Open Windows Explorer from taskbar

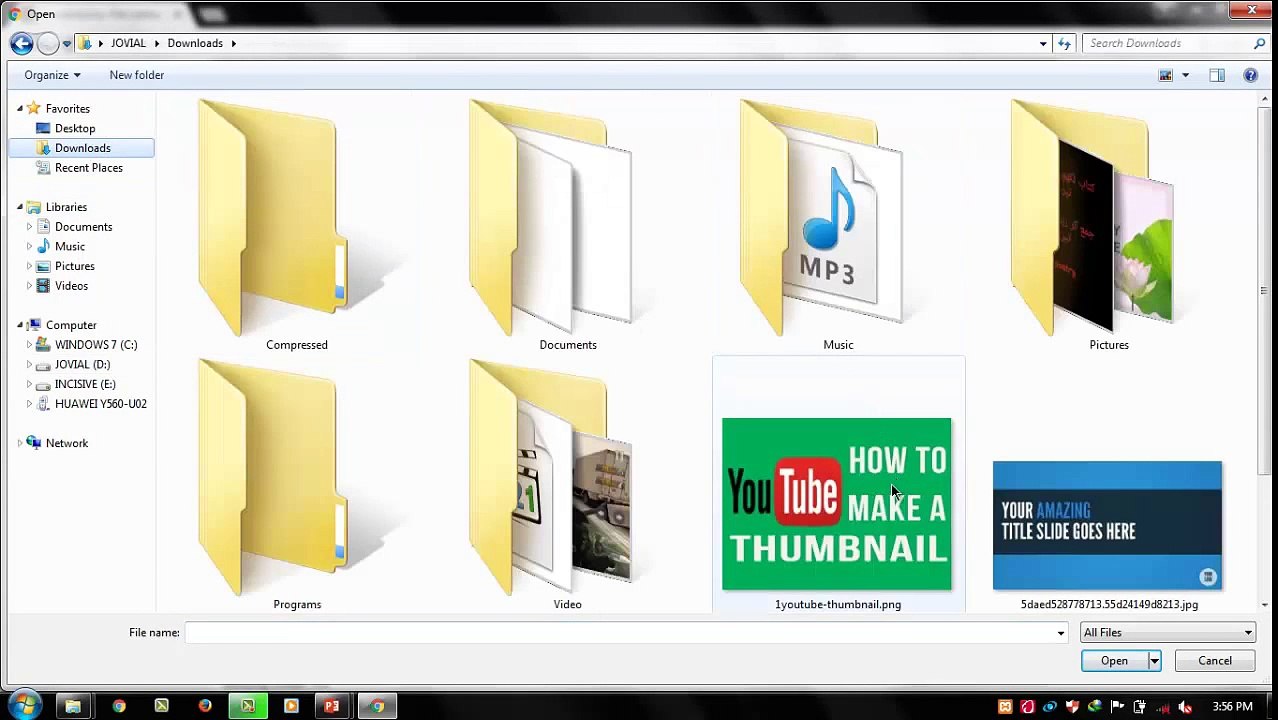tap(73, 706)
